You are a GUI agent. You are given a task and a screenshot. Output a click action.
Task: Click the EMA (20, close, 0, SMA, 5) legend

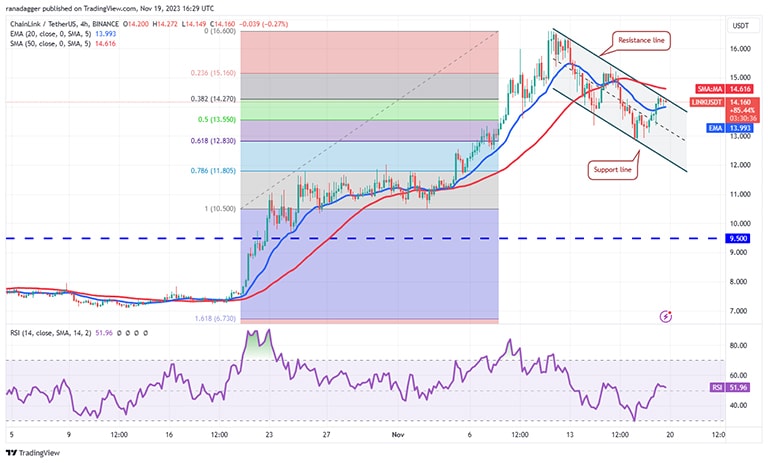pos(50,33)
